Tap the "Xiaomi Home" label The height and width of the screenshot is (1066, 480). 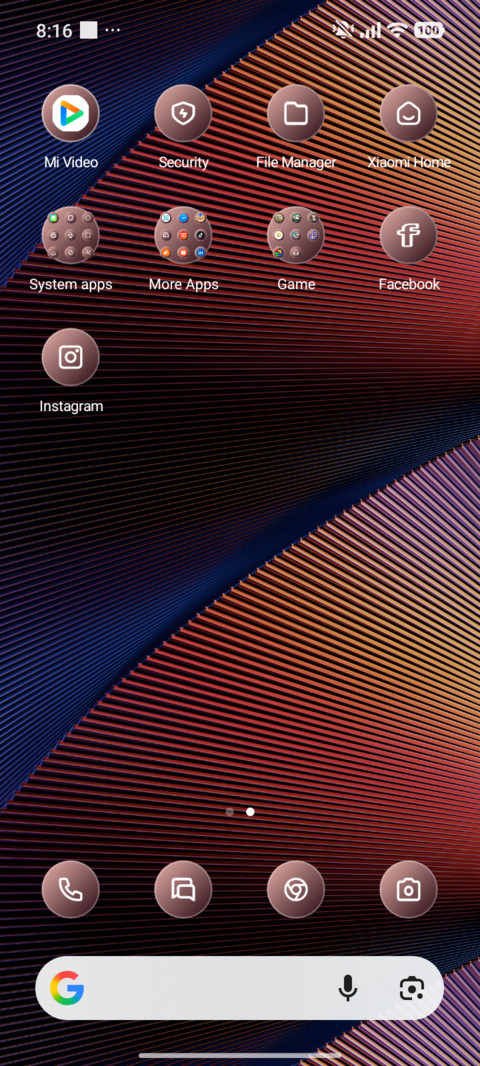[409, 162]
